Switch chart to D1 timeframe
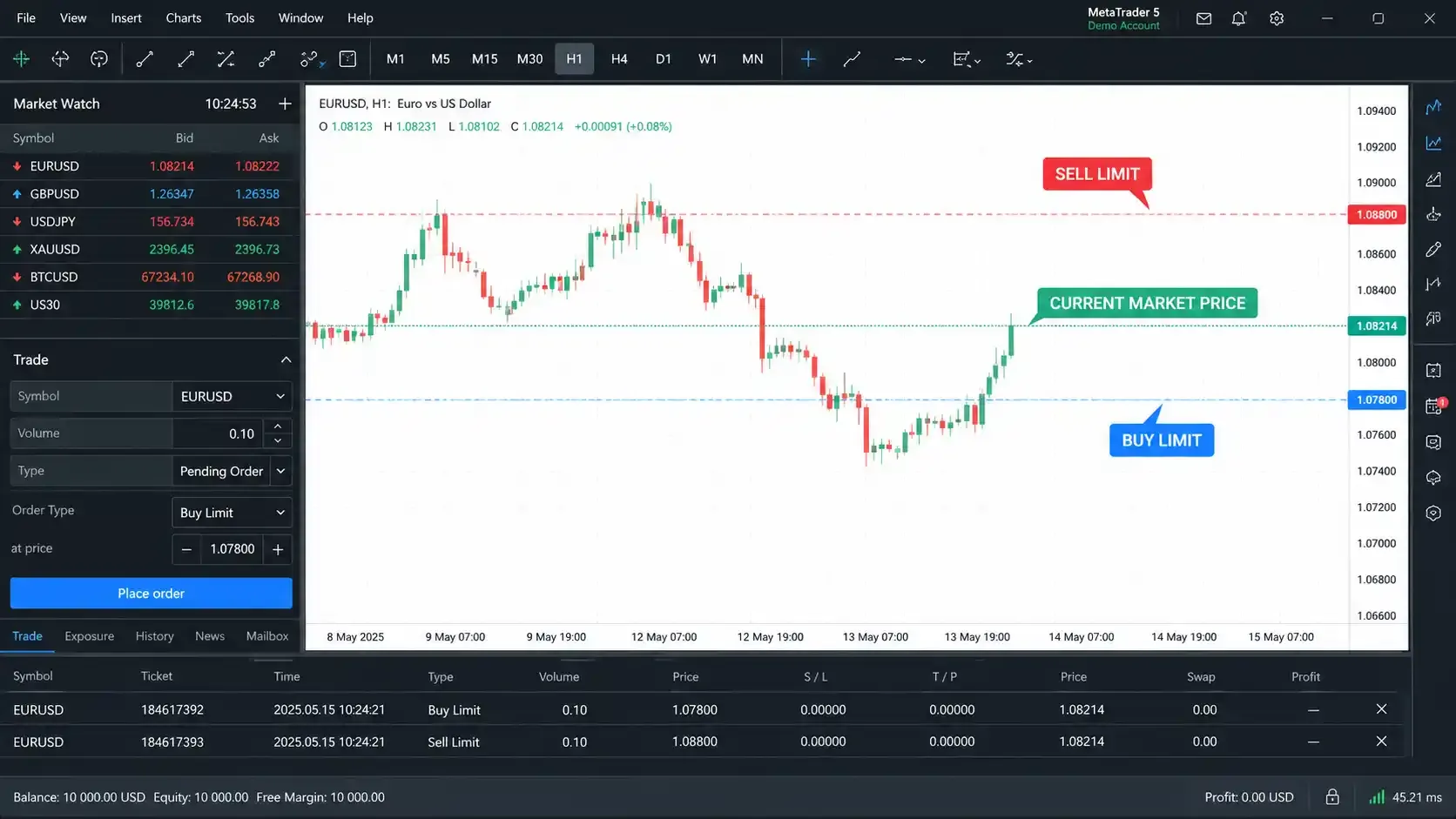 click(x=664, y=59)
